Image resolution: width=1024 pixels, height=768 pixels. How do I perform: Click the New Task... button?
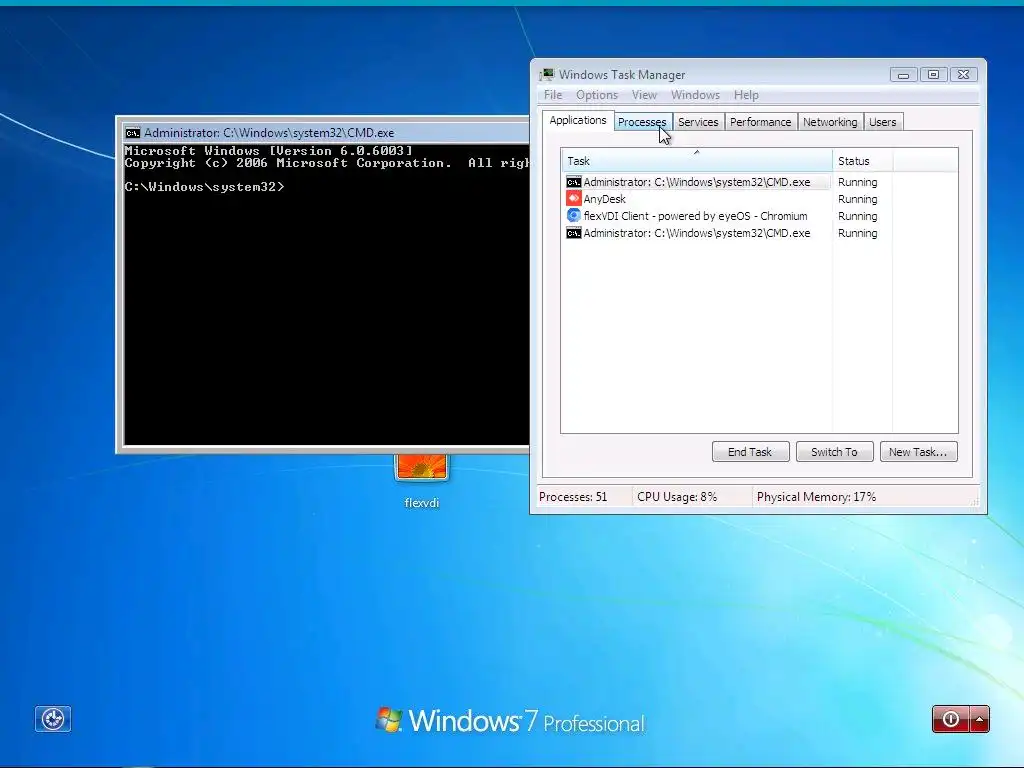[x=918, y=452]
